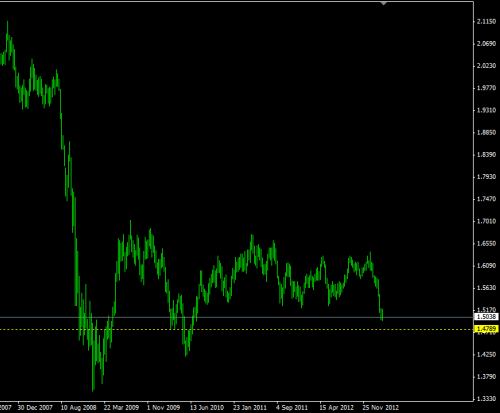Click the 13 Jun 2010 date label

click(207, 407)
